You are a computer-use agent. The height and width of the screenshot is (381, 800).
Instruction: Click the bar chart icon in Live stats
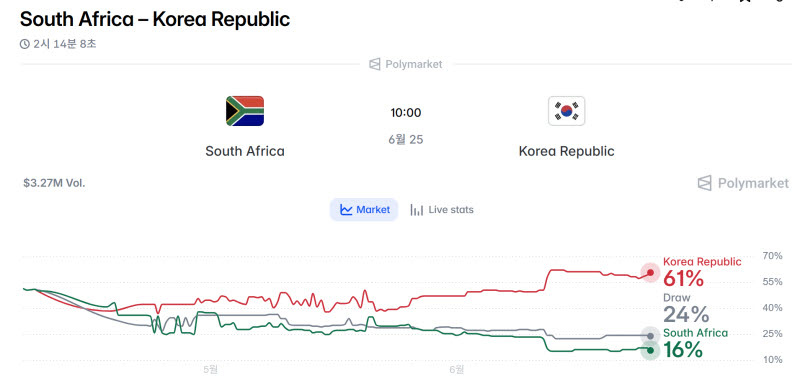tap(417, 210)
